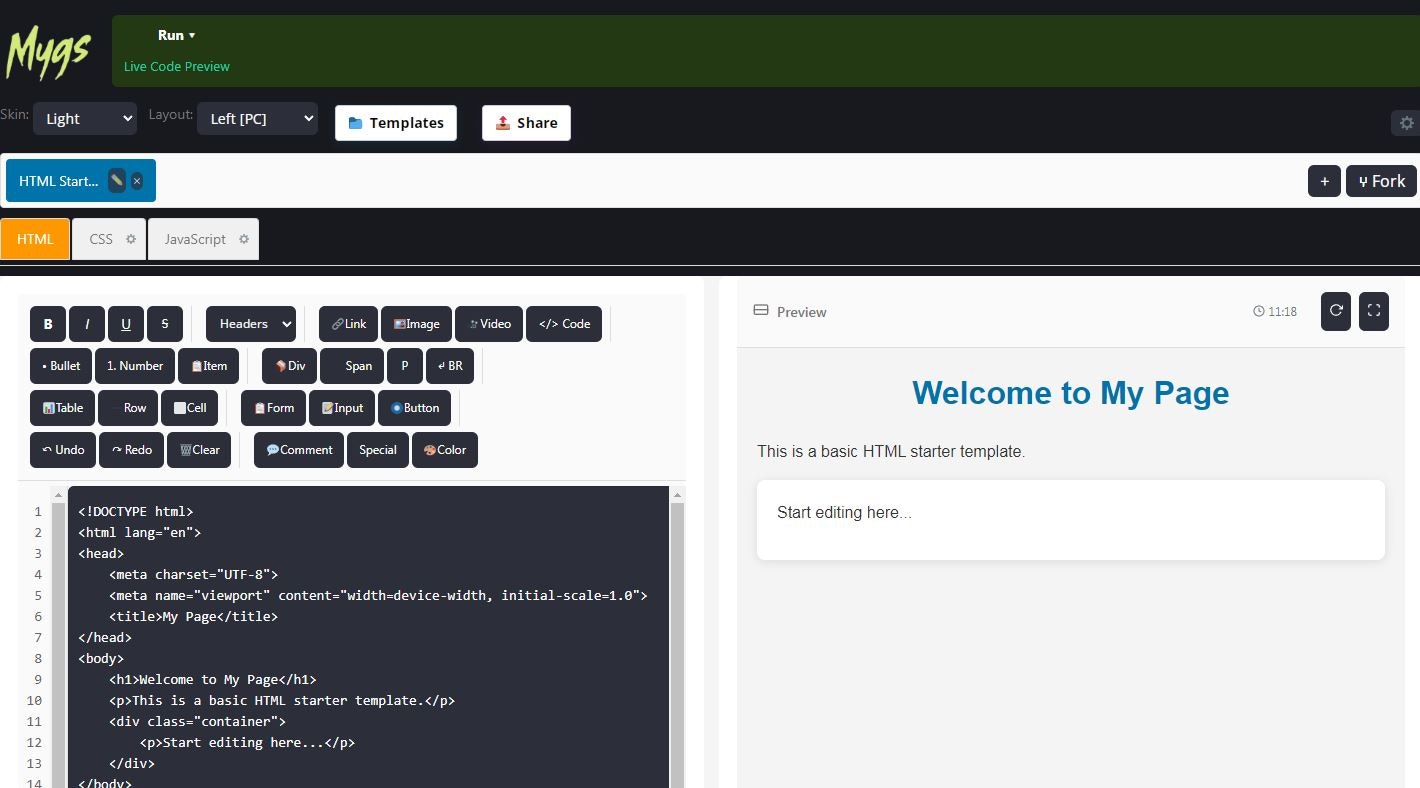Refresh the preview pane
The width and height of the screenshot is (1420, 788).
(1336, 311)
